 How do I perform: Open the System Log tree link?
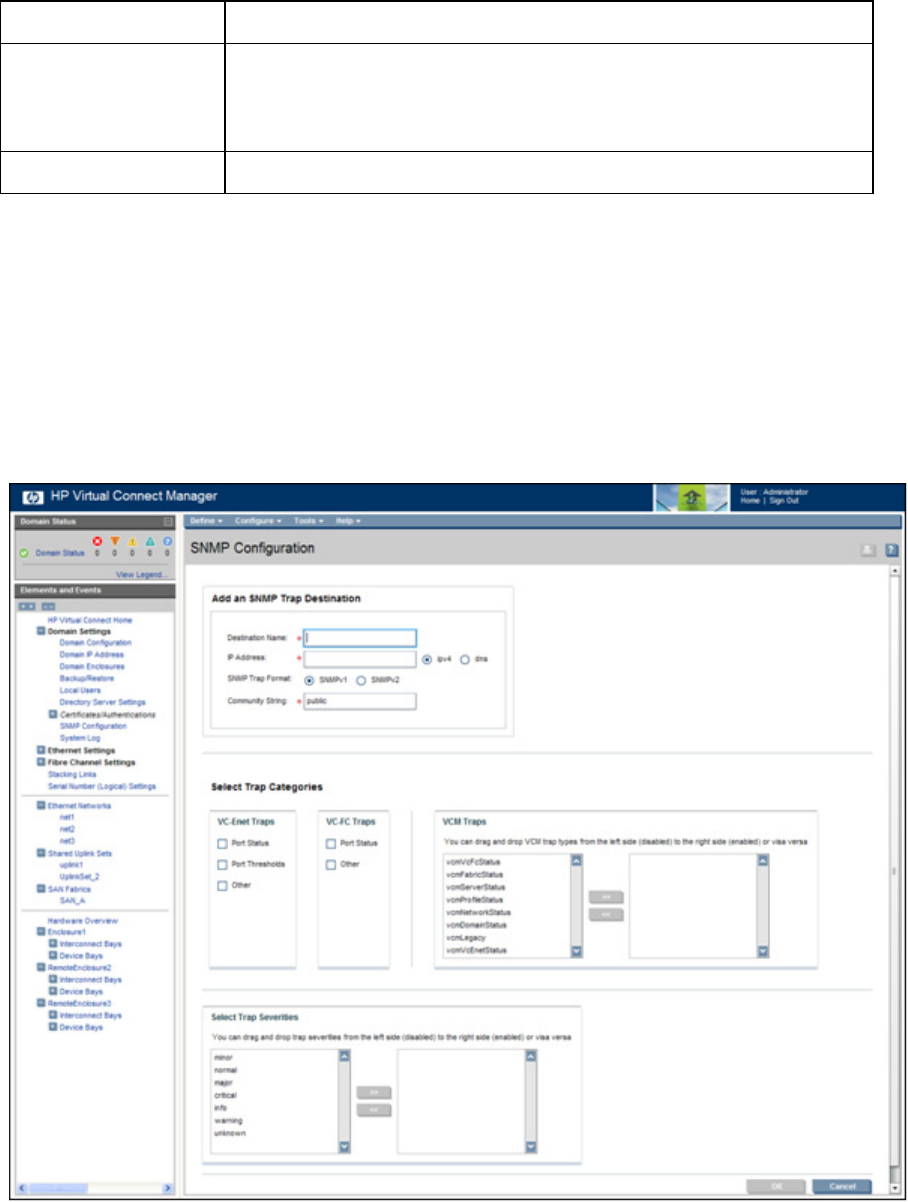pos(80,738)
